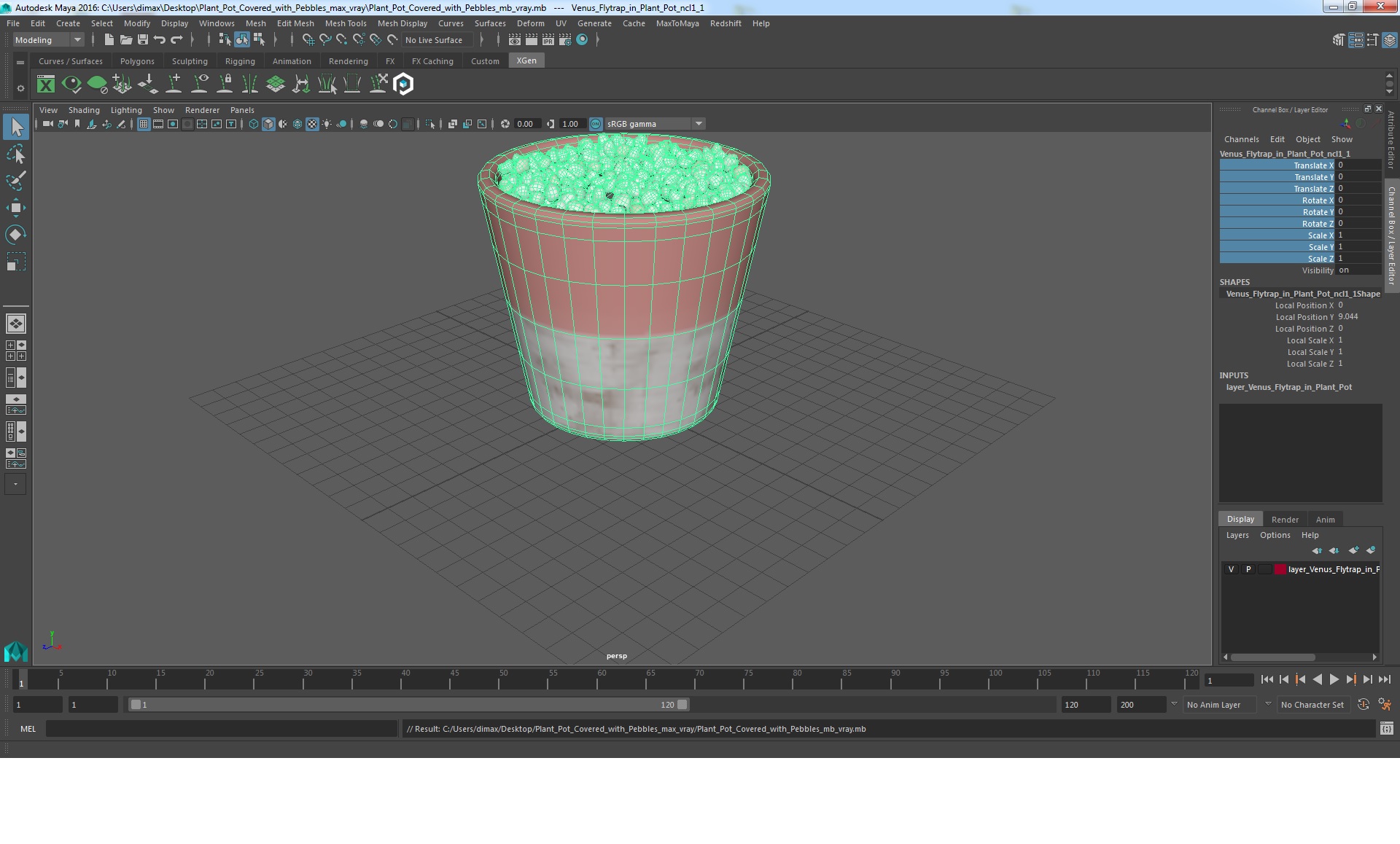This screenshot has width=1400, height=844.
Task: Expand the sRGB gamma dropdown
Action: point(699,124)
